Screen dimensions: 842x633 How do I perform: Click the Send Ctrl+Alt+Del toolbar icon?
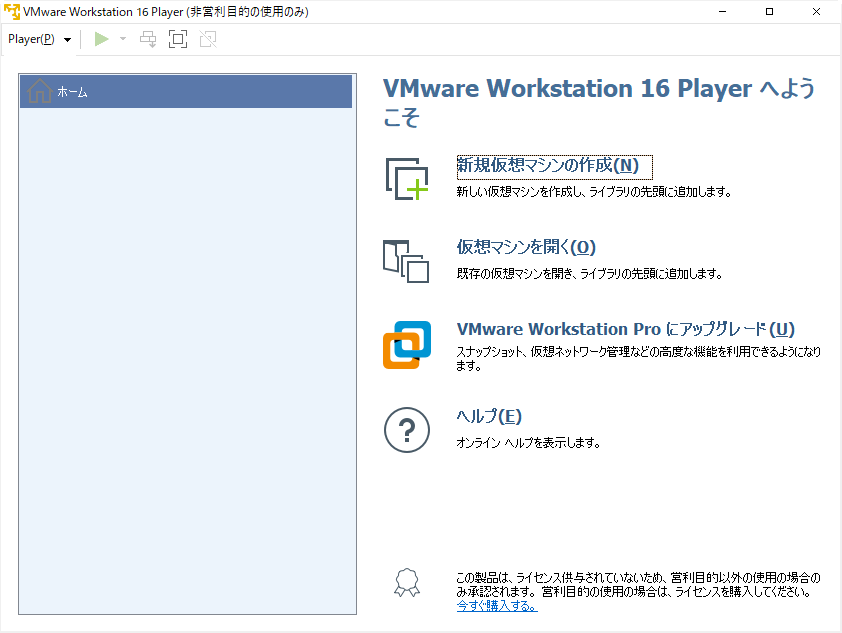148,39
